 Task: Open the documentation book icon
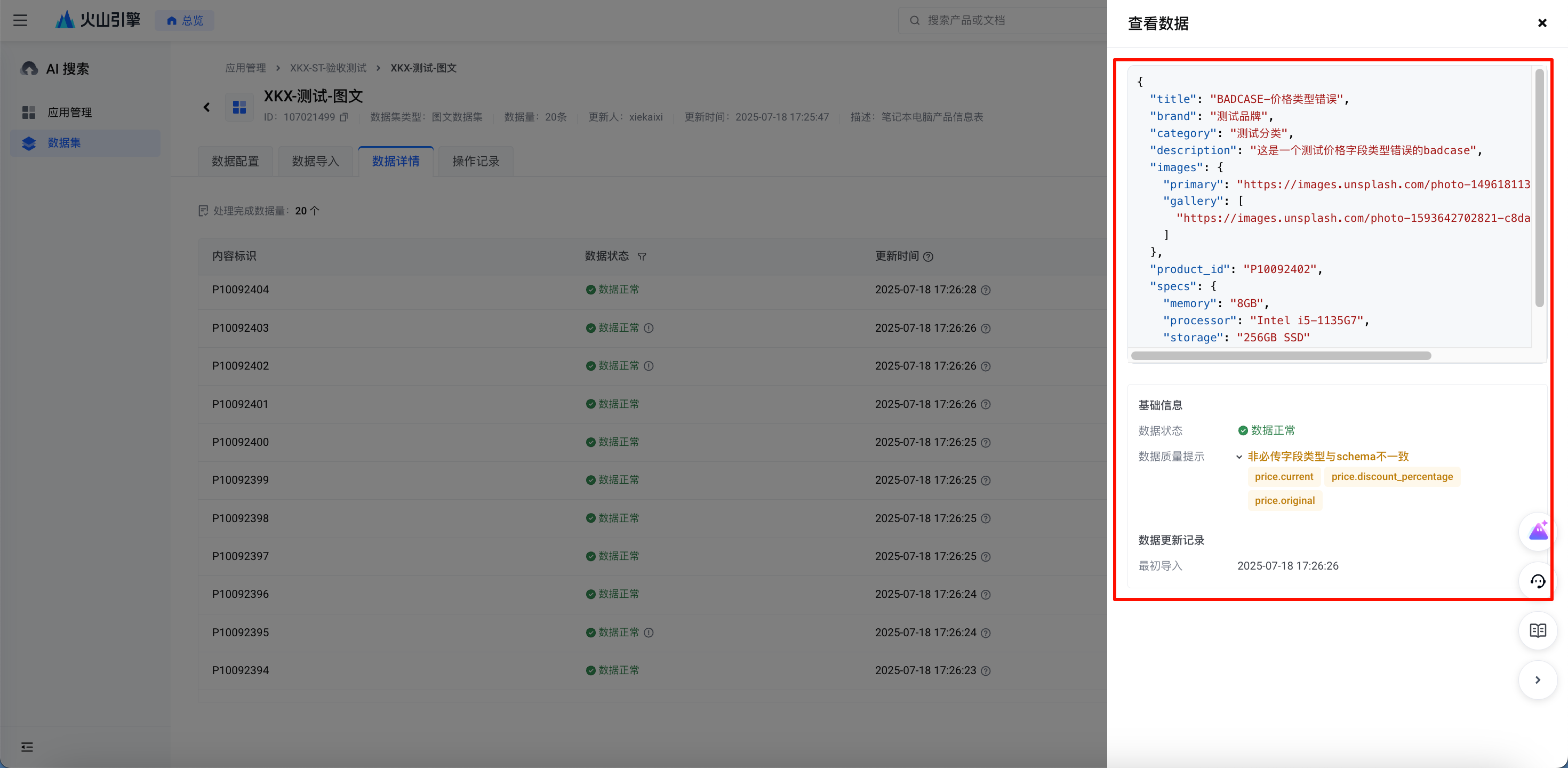pyautogui.click(x=1538, y=630)
